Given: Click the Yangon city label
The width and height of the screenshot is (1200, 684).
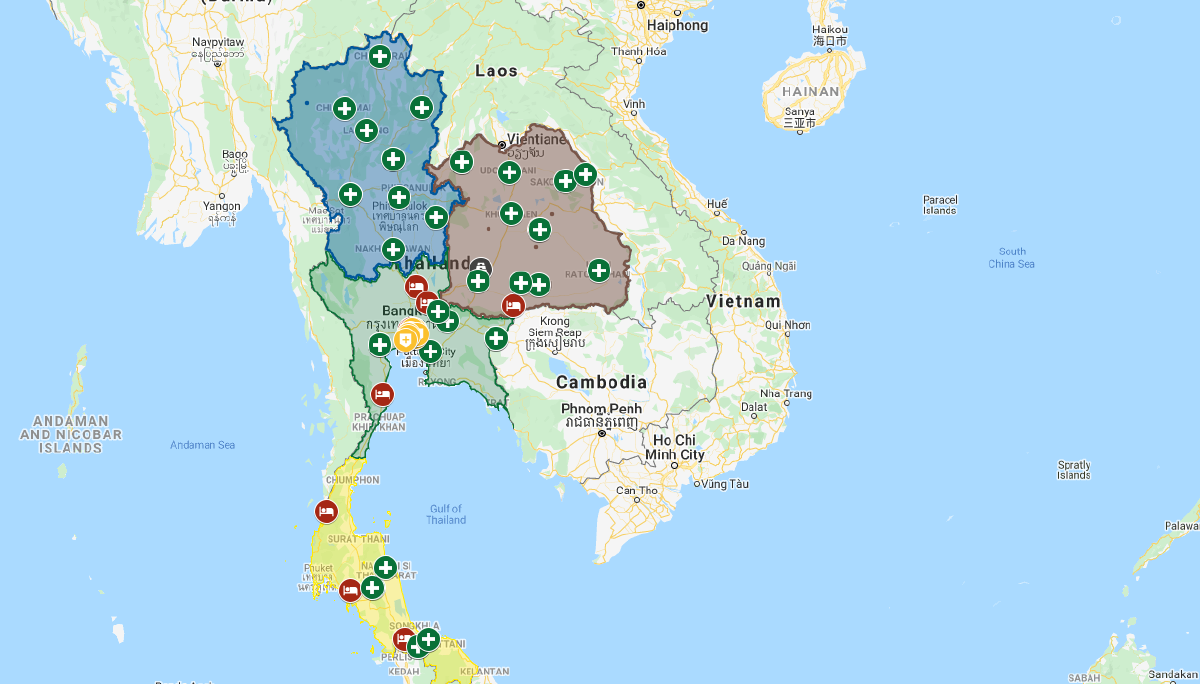Looking at the screenshot, I should tap(221, 207).
